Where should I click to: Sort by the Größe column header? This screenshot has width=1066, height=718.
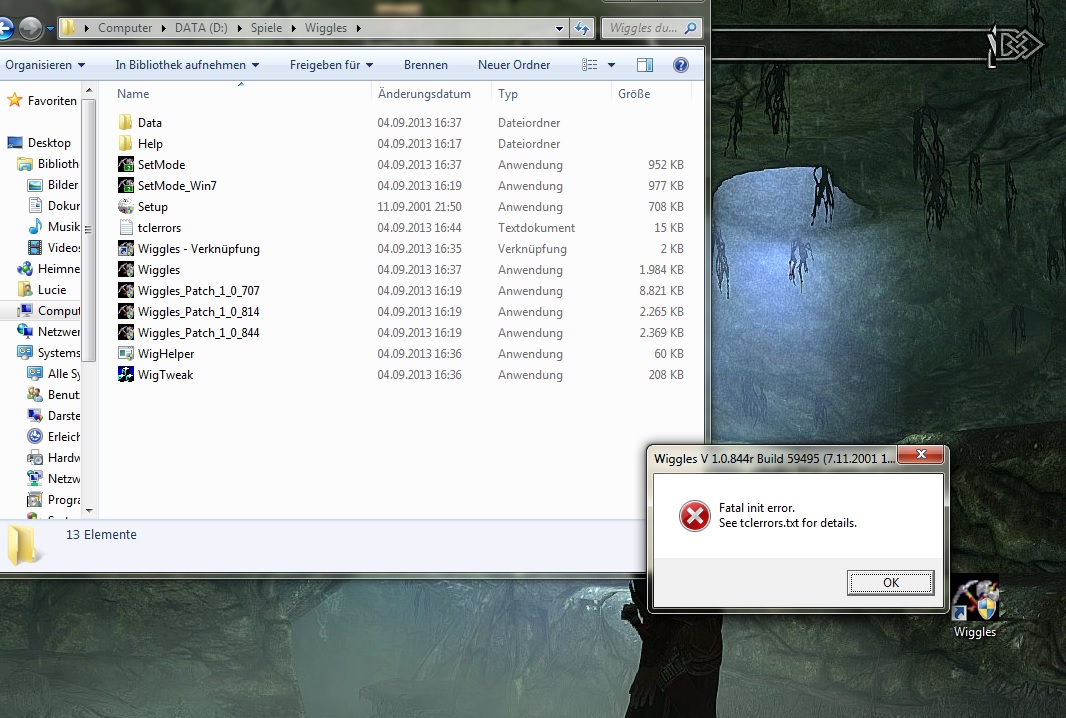[634, 94]
